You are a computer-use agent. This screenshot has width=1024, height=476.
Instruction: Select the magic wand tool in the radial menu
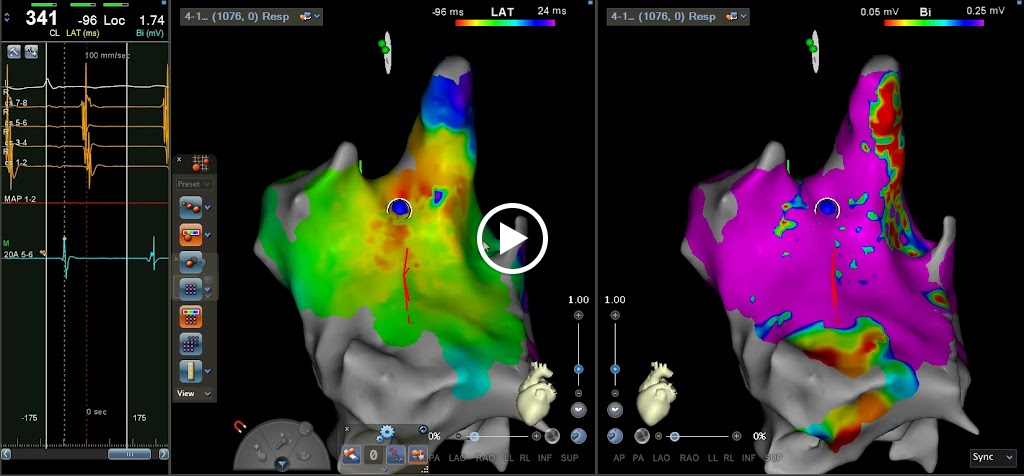point(282,441)
